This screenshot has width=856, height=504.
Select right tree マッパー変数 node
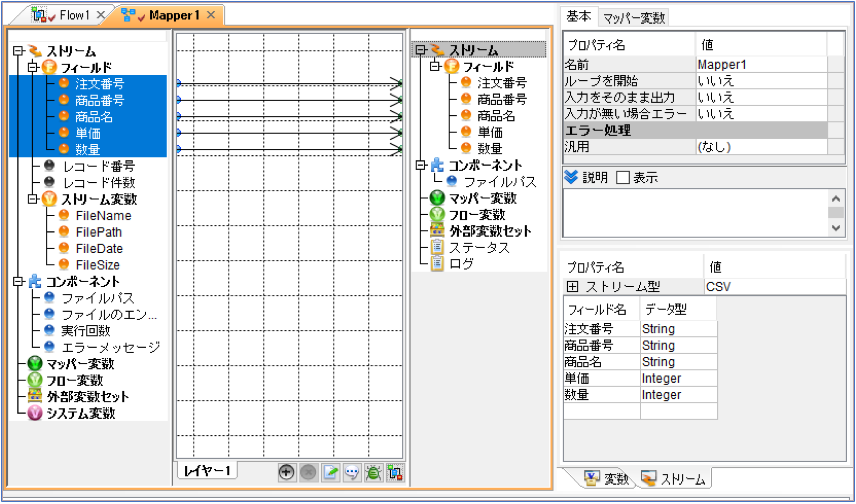pyautogui.click(x=483, y=198)
